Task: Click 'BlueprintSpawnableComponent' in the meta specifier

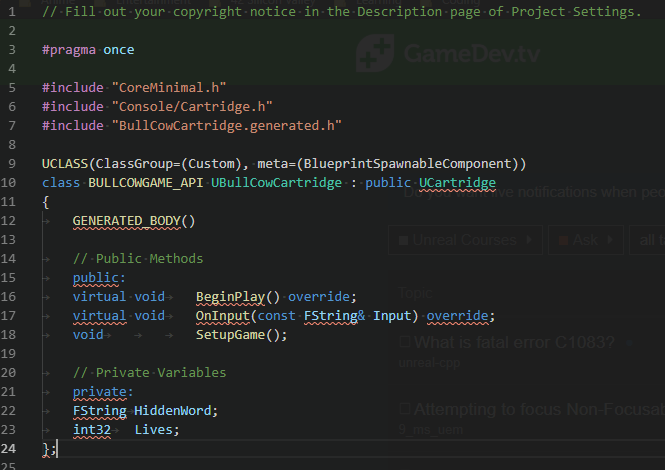Action: (407, 164)
